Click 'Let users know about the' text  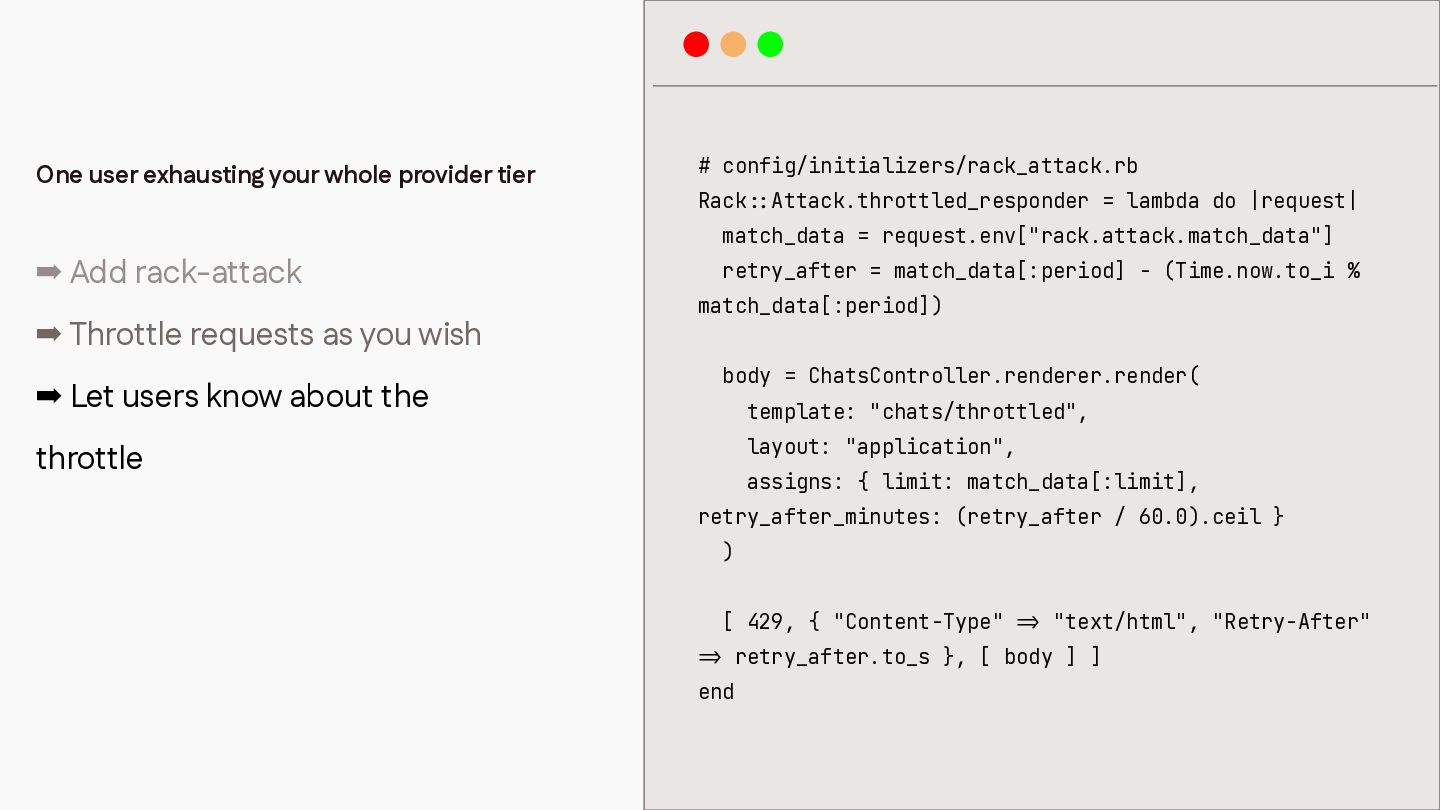250,396
